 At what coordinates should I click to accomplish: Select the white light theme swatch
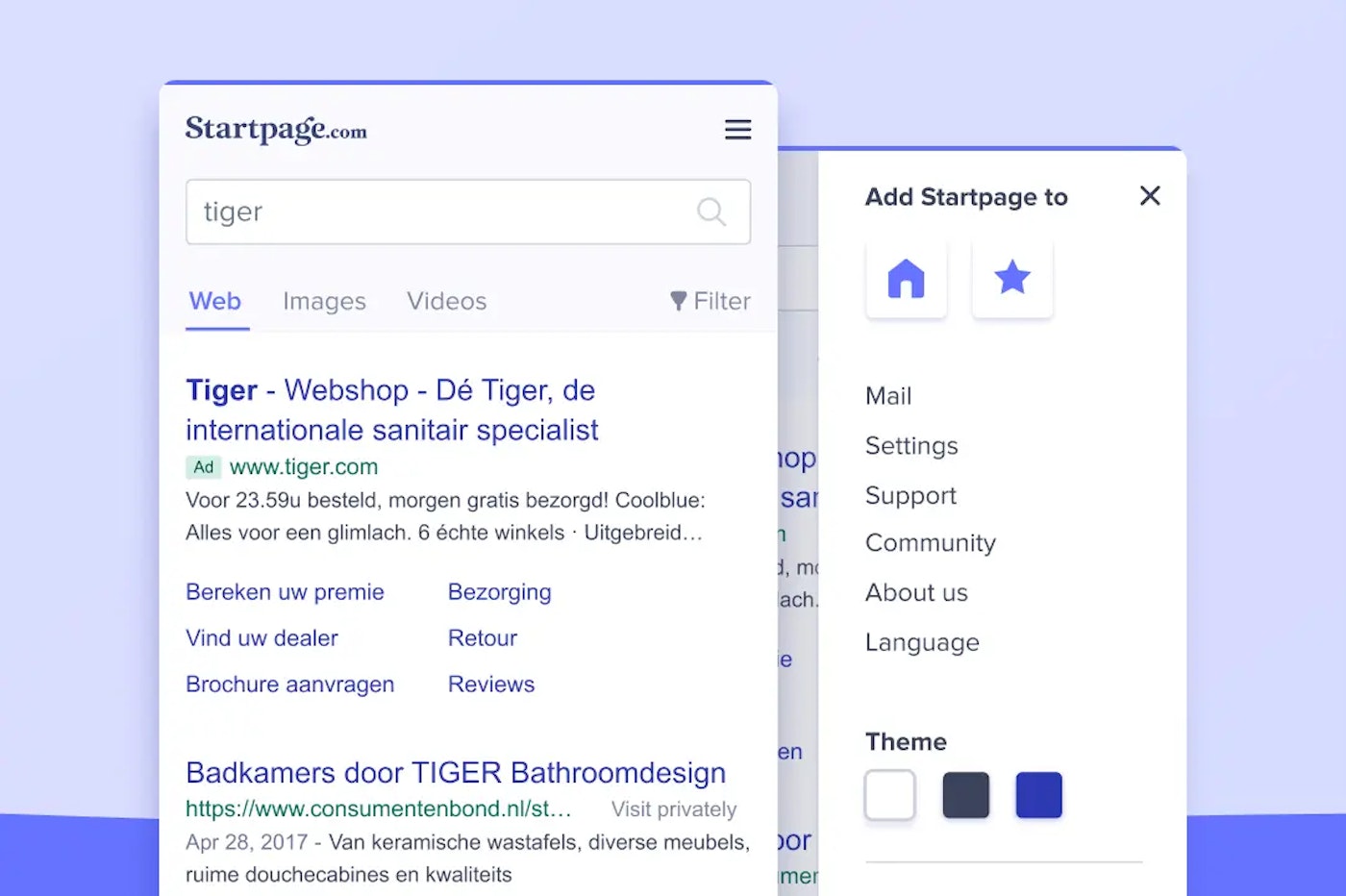click(x=890, y=795)
